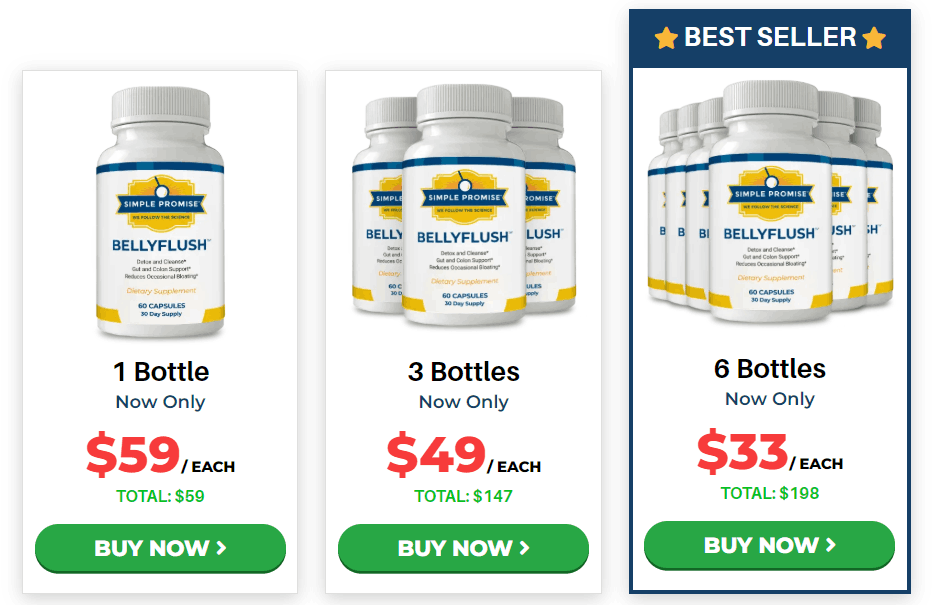
Task: Click the '1 Bottle' heading
Action: (161, 372)
